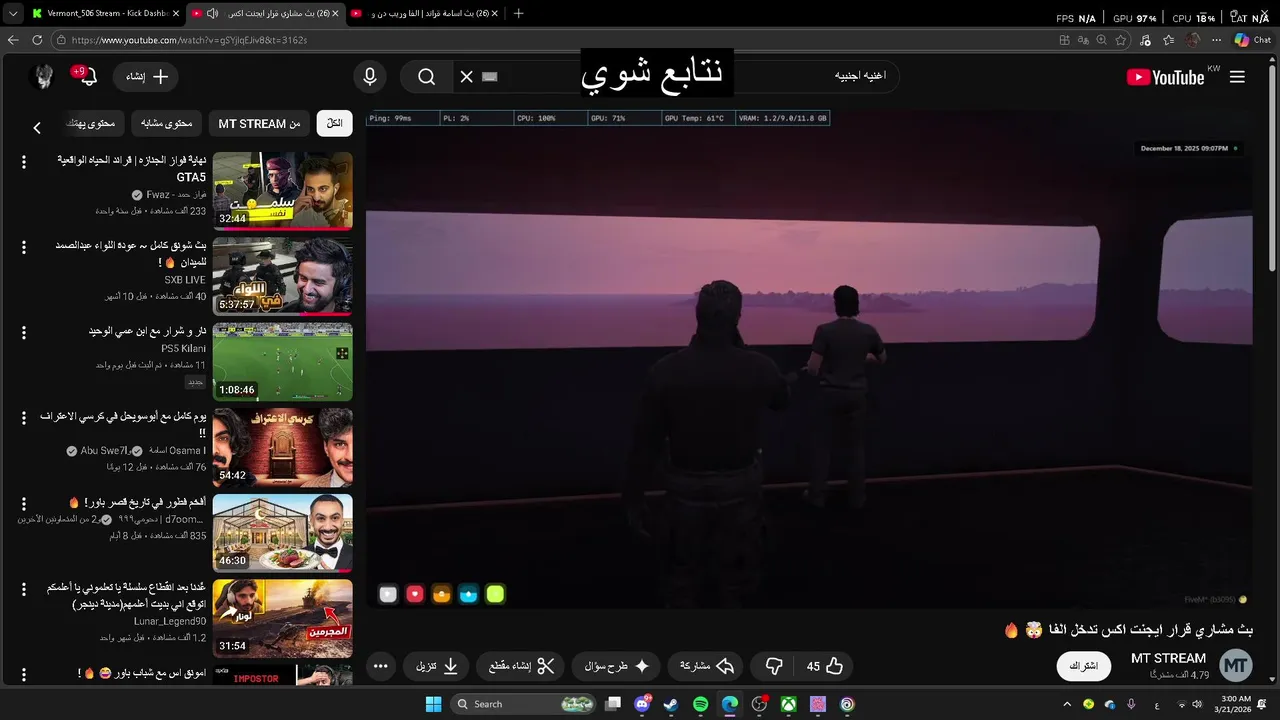Open Steam from the taskbar
Viewport: 1280px width, 720px height.
click(x=671, y=704)
